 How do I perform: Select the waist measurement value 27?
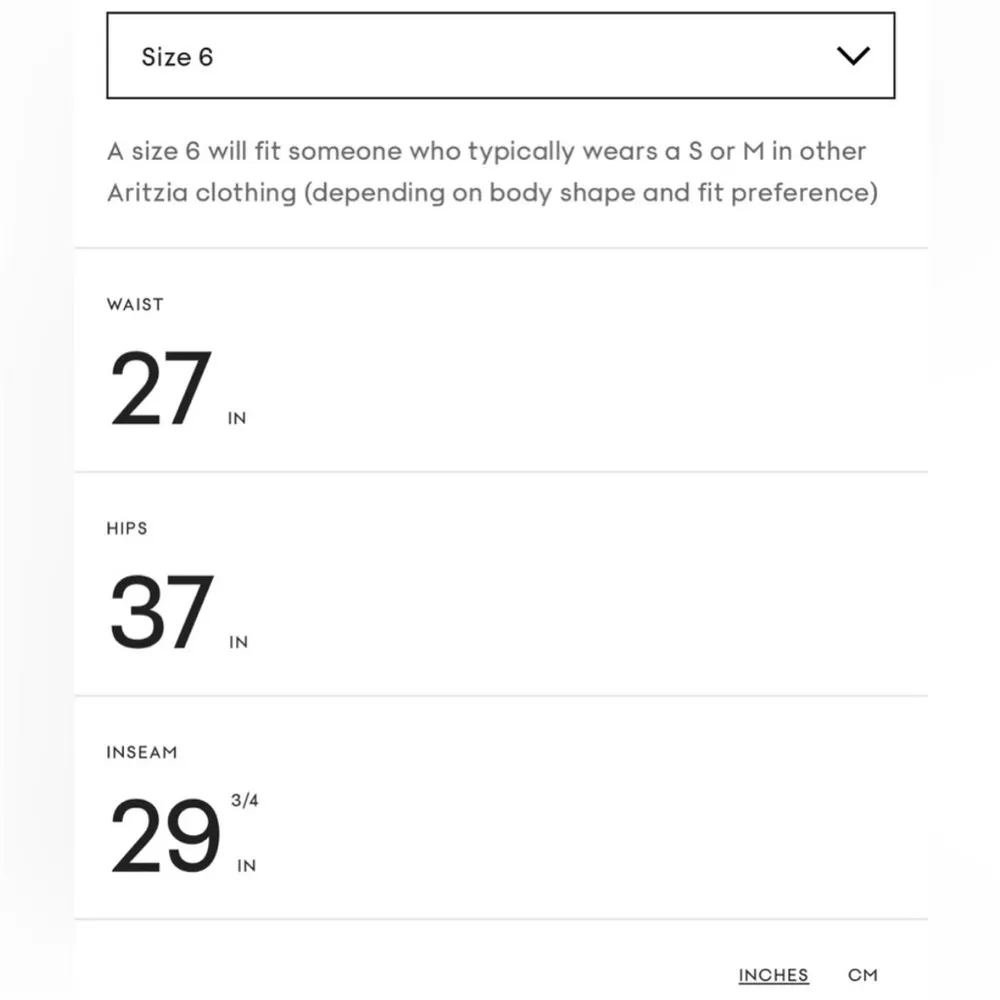160,390
